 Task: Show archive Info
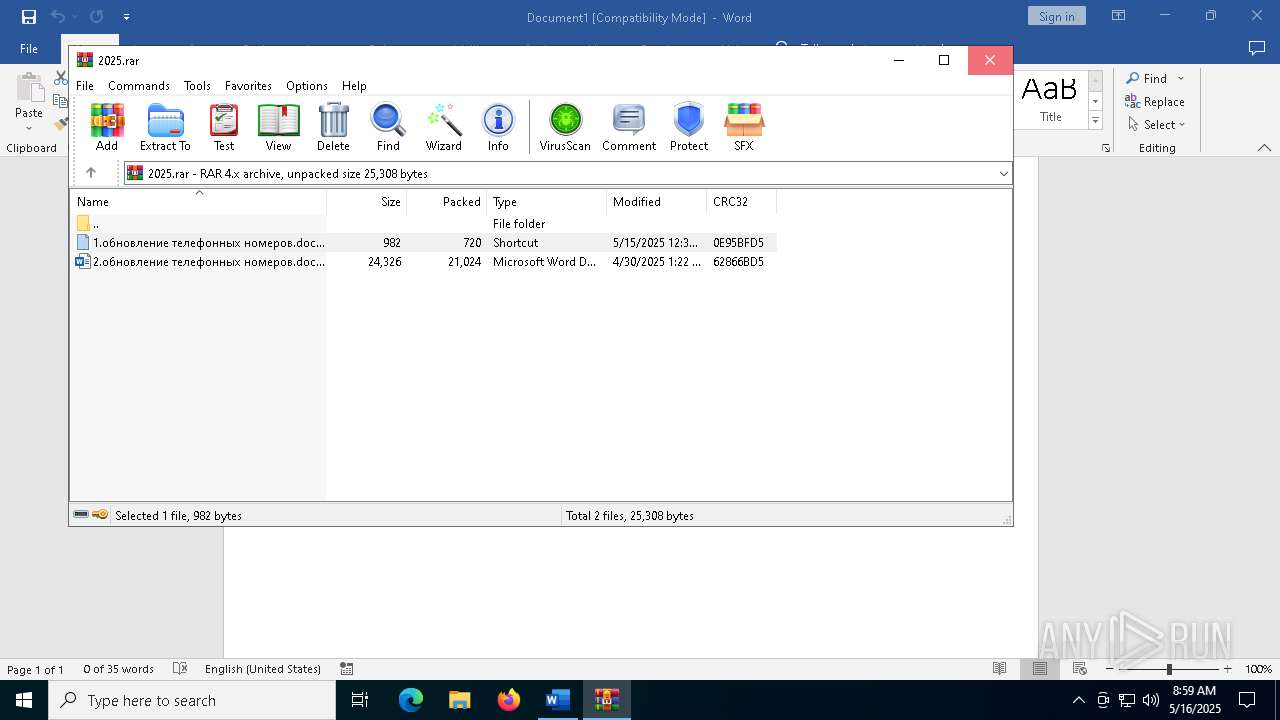[498, 127]
